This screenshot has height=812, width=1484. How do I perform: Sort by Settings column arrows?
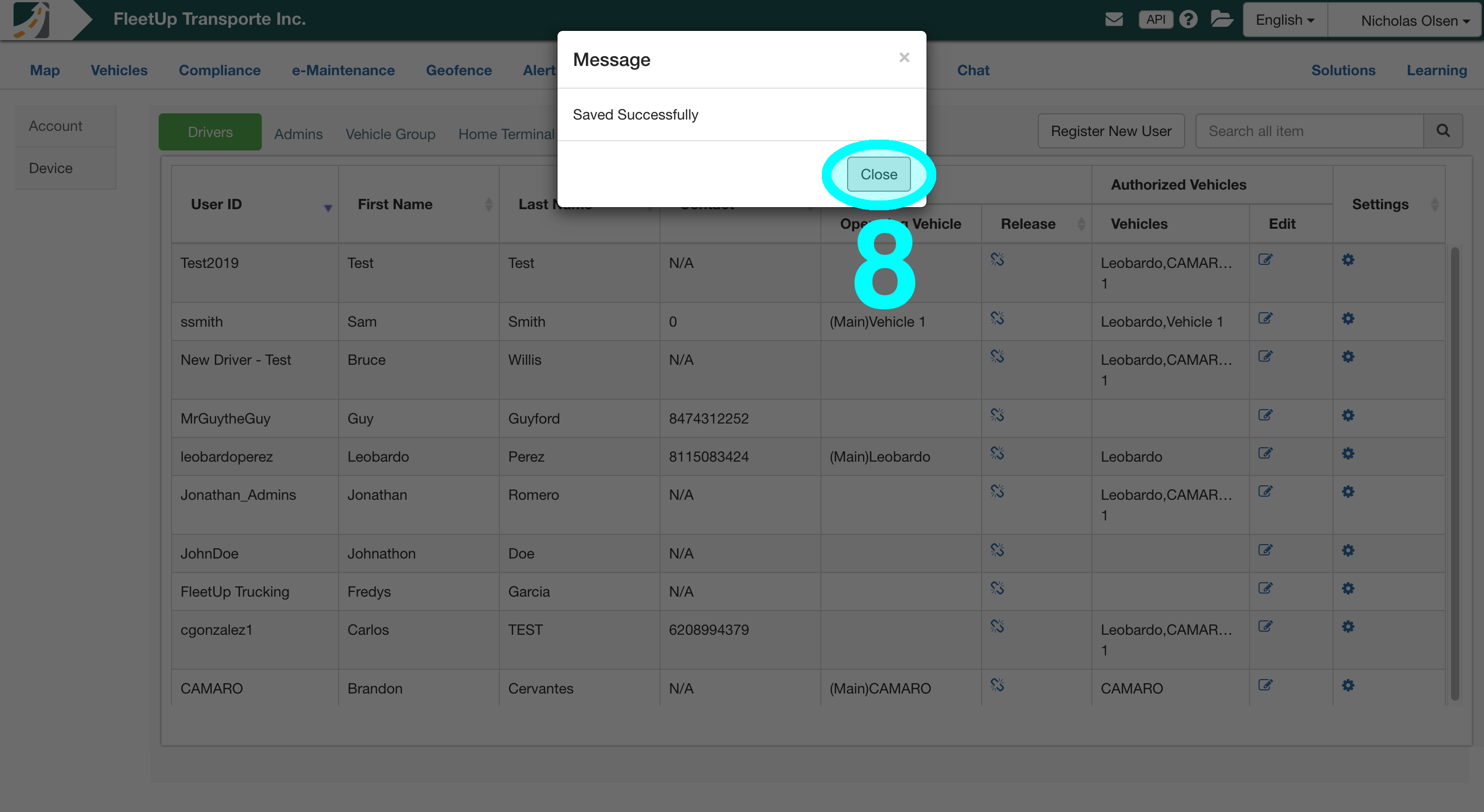tap(1435, 205)
